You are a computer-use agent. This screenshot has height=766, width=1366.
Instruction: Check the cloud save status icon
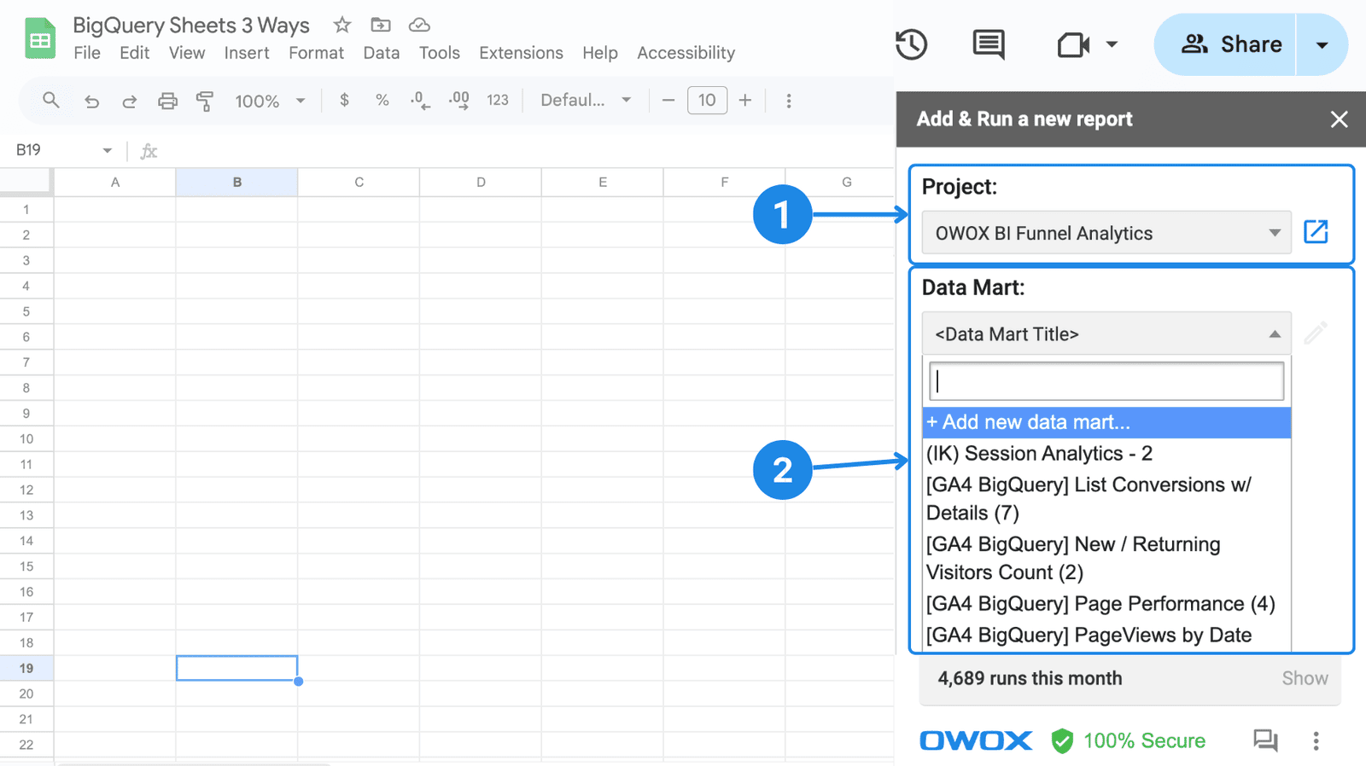click(x=419, y=25)
